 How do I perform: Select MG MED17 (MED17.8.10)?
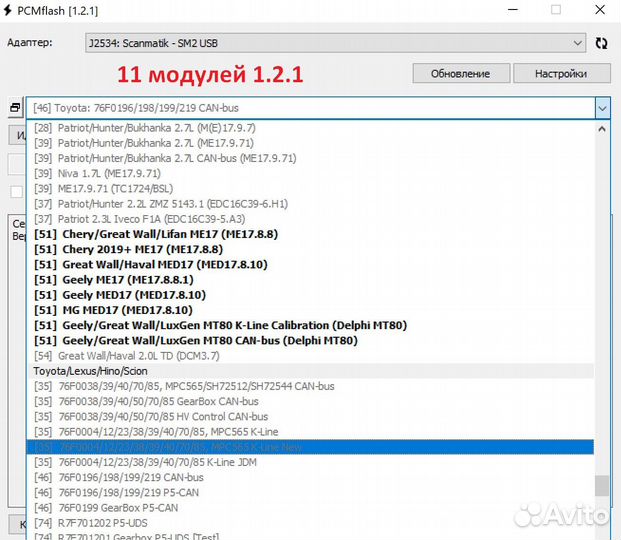tap(310, 310)
